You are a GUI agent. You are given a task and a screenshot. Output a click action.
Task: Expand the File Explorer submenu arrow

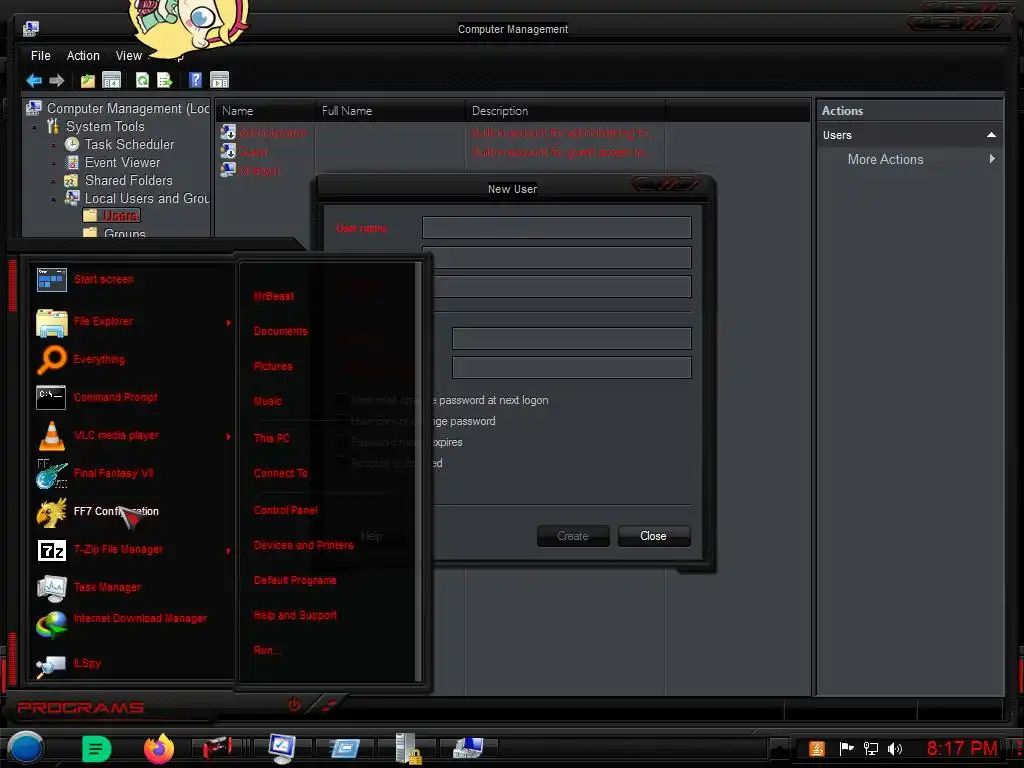tap(229, 323)
